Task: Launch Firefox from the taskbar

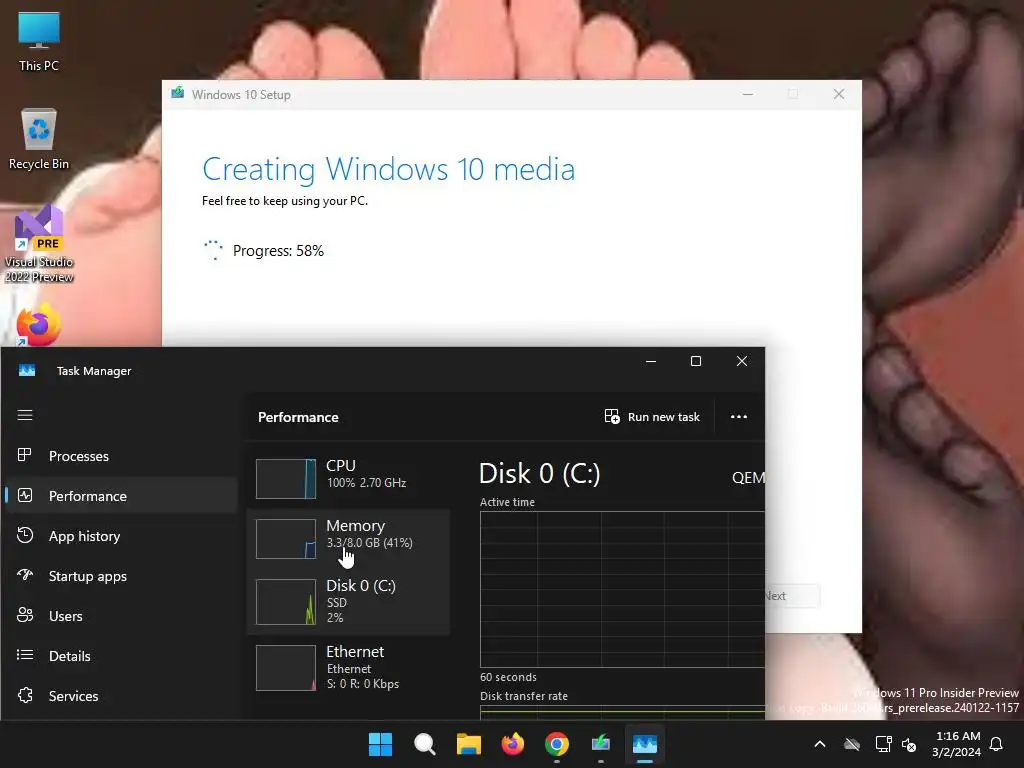Action: [513, 744]
